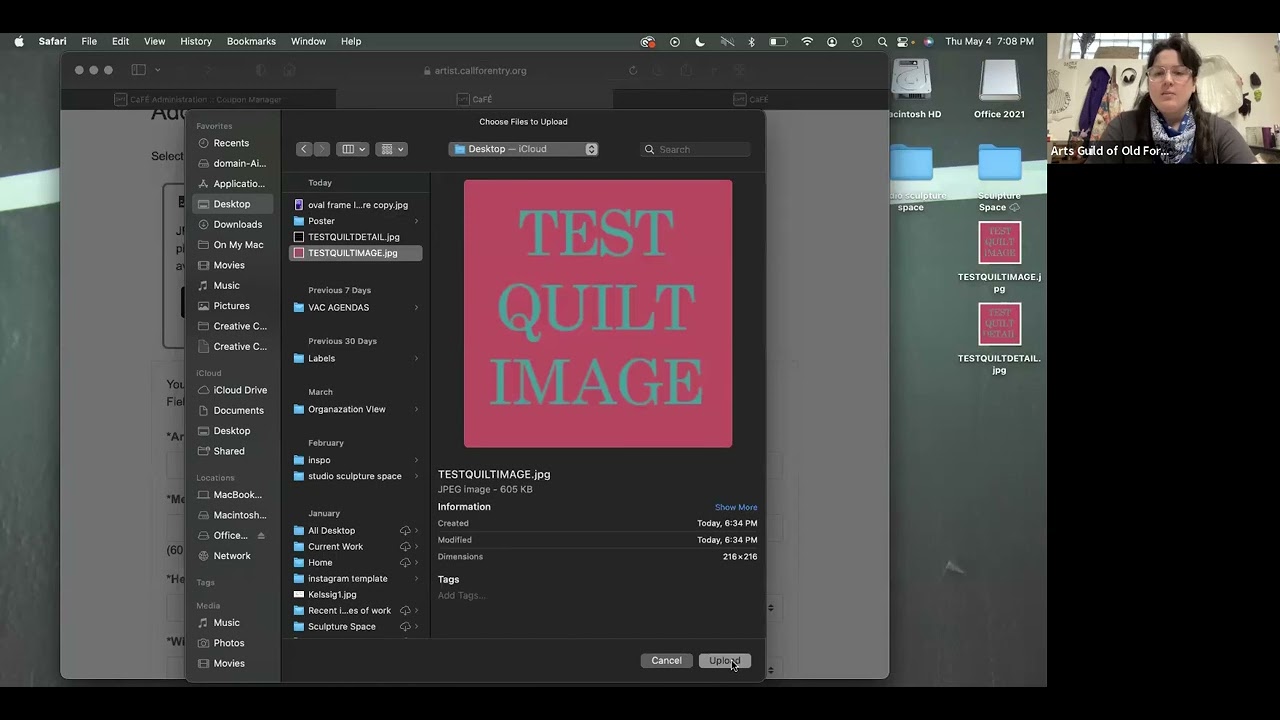Click TEST QUILT IMAGE preview thumbnail

click(598, 314)
